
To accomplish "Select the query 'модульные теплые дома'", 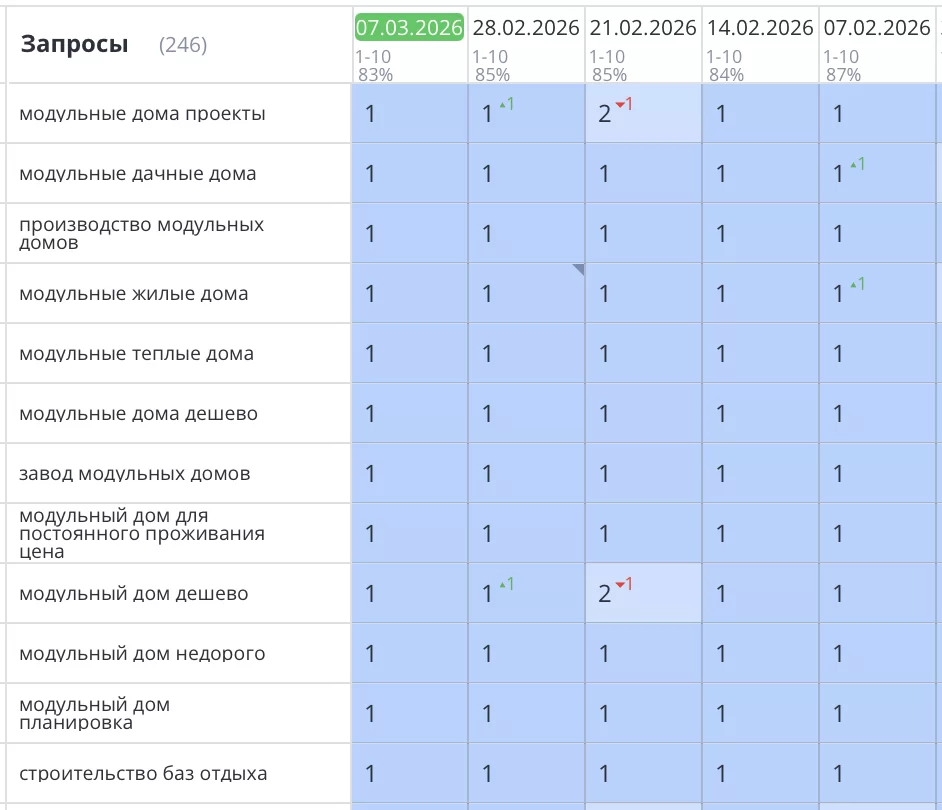I will (136, 354).
